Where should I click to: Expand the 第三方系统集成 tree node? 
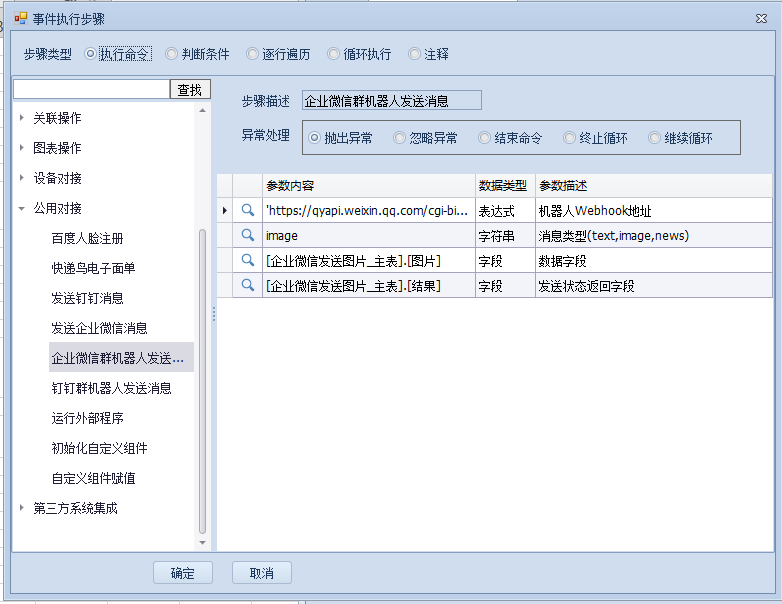[22, 508]
